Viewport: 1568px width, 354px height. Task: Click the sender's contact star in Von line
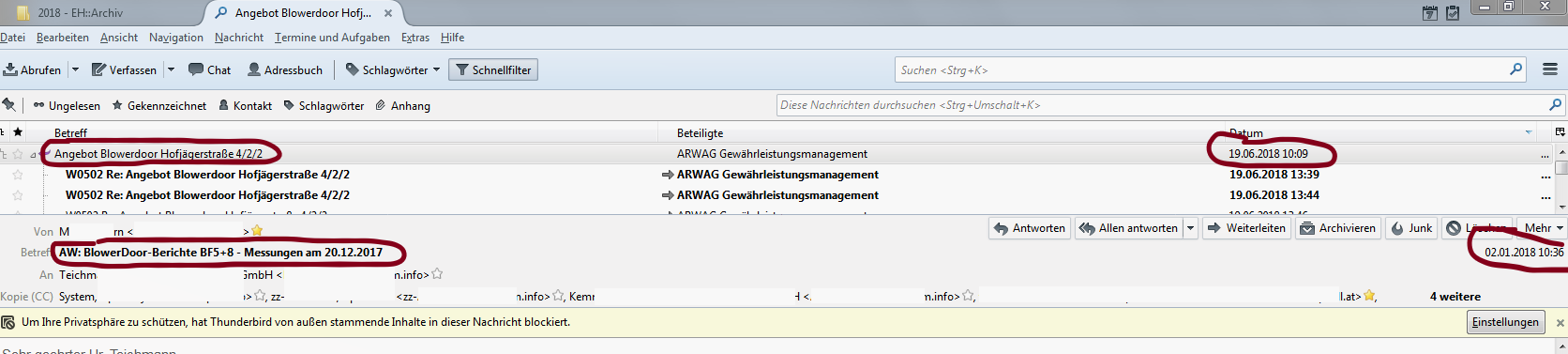point(257,231)
